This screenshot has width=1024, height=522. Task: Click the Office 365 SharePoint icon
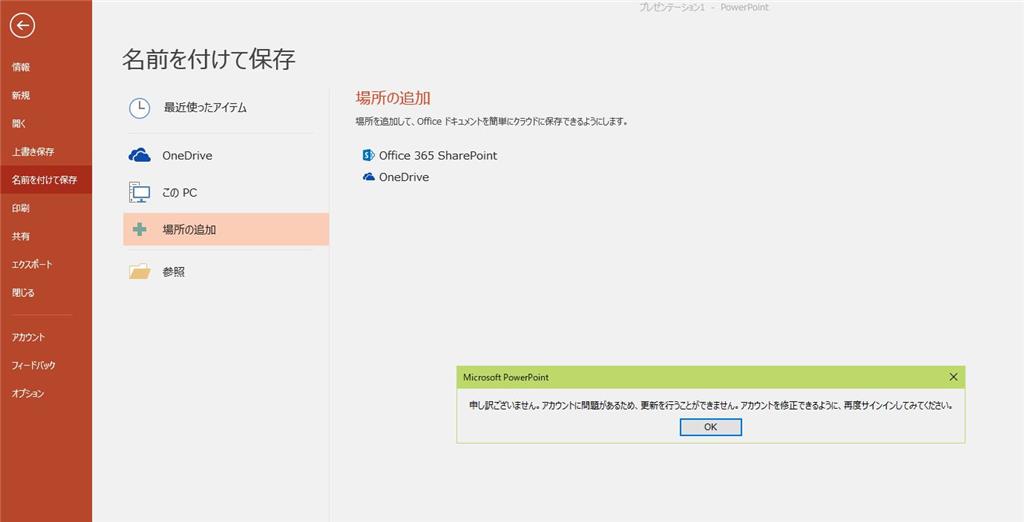tap(368, 155)
